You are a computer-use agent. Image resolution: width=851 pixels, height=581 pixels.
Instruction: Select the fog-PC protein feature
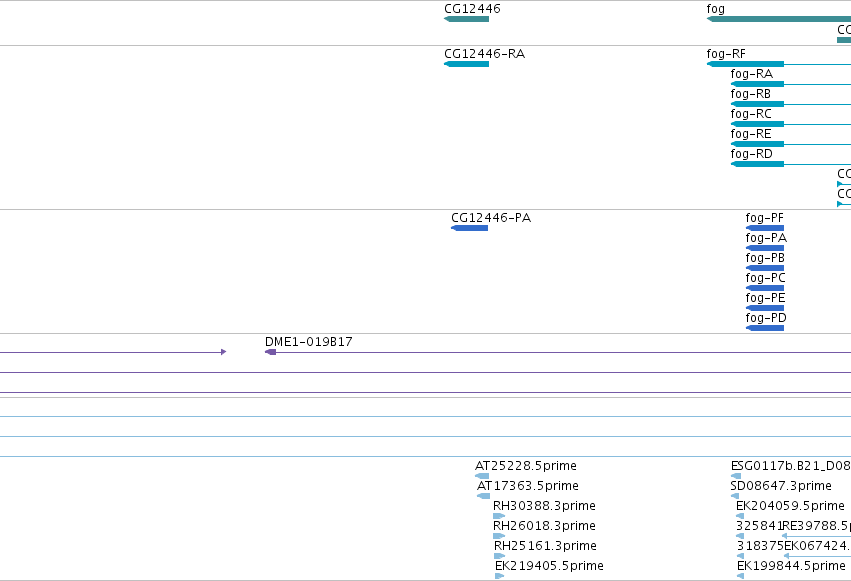[x=765, y=288]
